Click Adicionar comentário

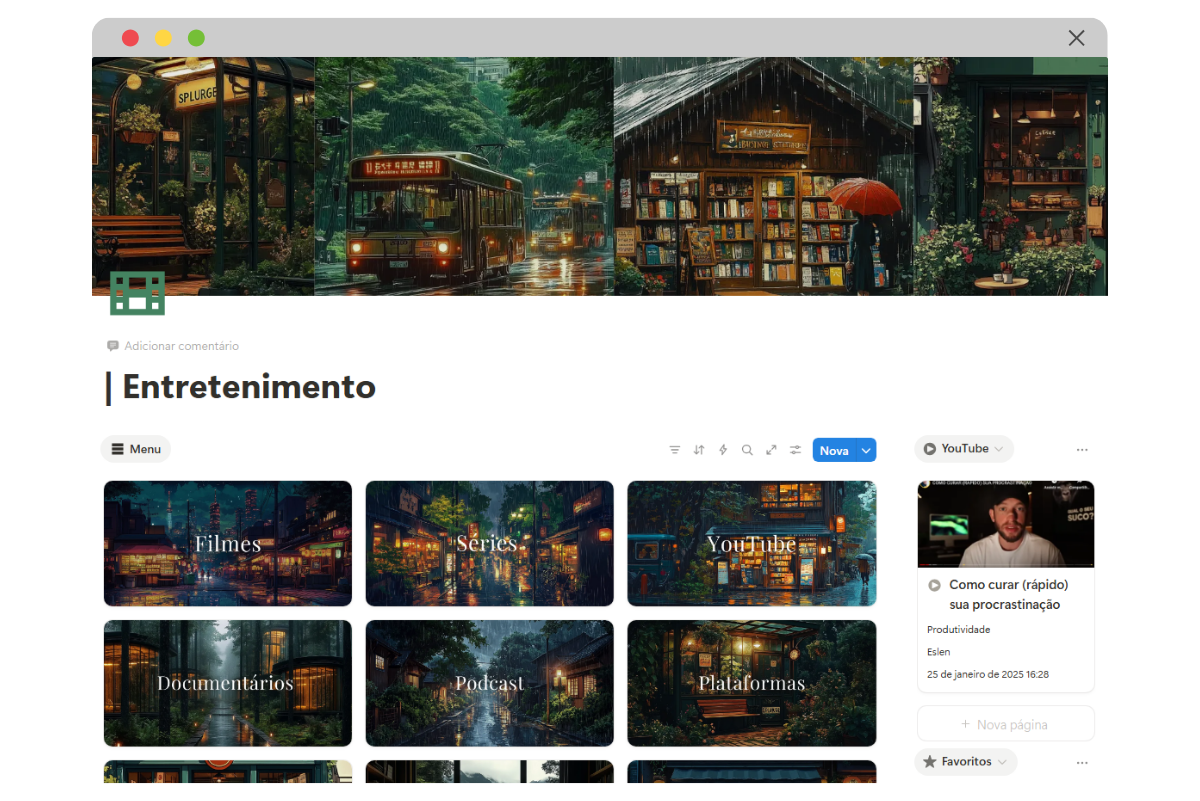point(173,346)
